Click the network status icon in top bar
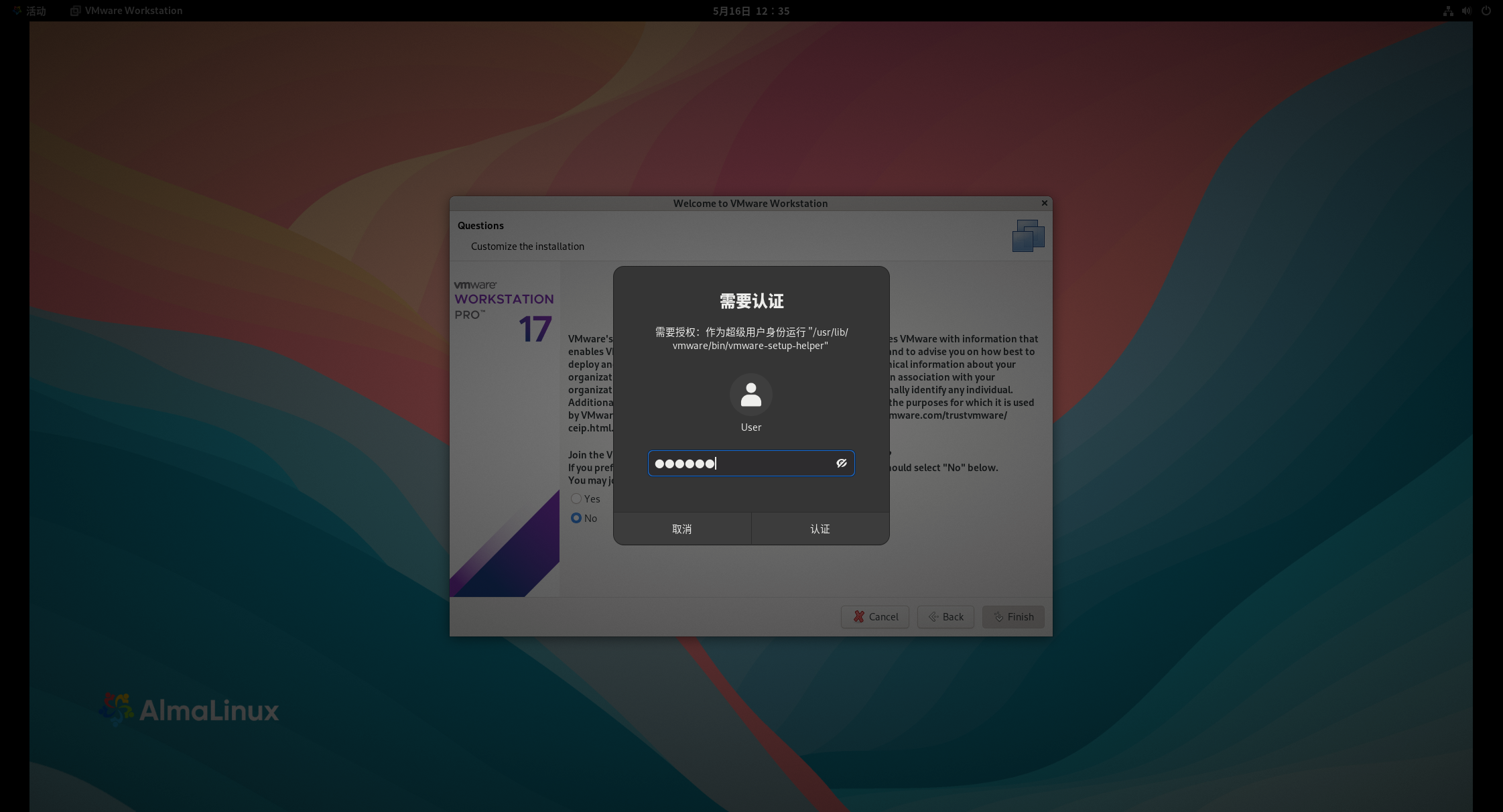Viewport: 1503px width, 812px height. 1448,11
